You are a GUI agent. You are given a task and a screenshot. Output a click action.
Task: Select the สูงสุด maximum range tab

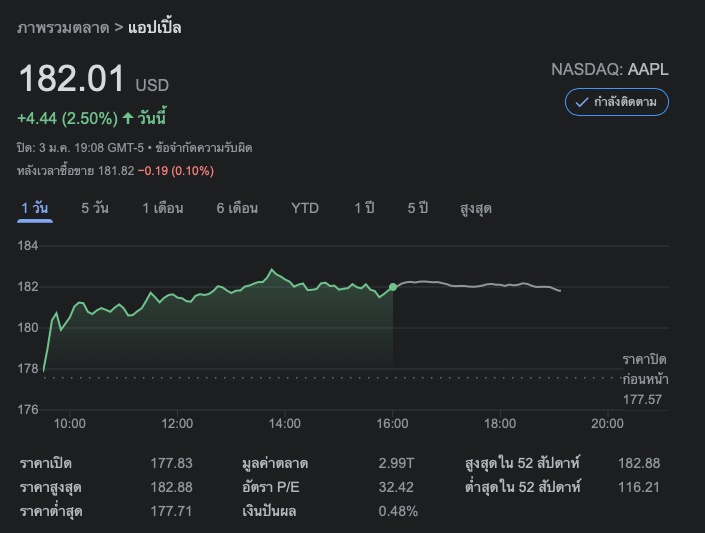(475, 208)
